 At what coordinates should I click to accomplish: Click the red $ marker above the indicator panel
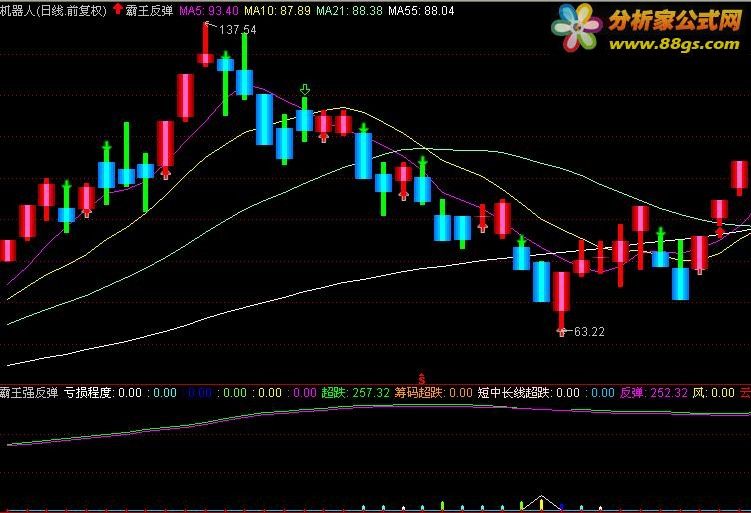(x=421, y=378)
